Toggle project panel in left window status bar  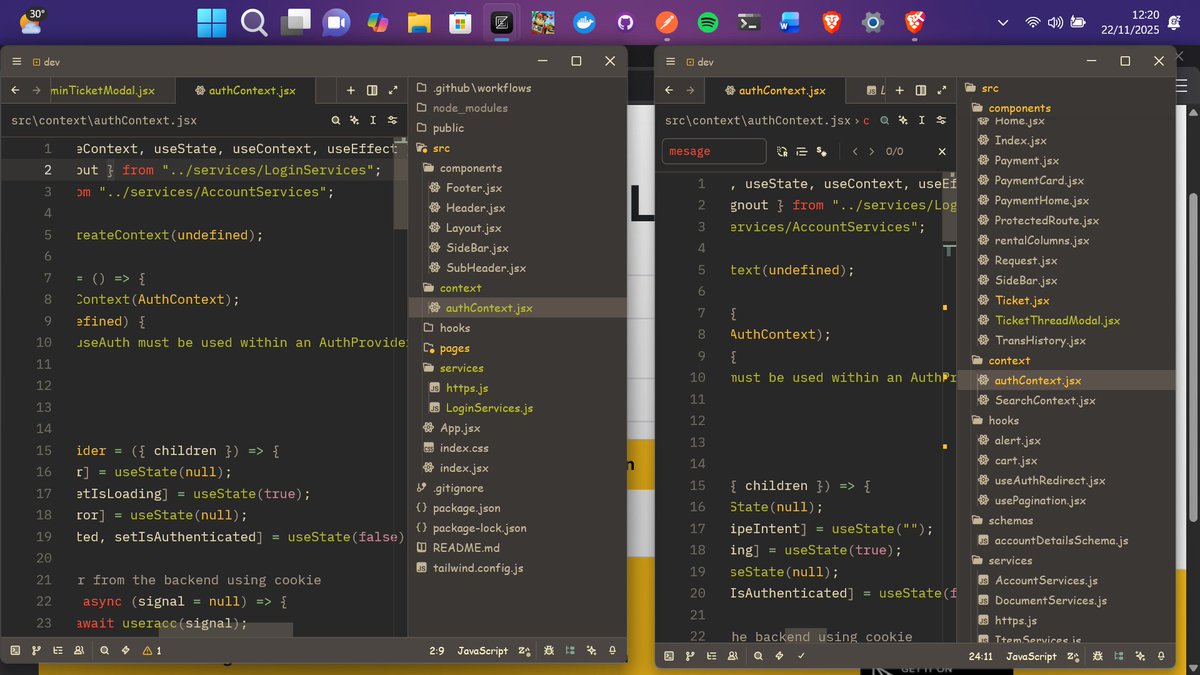pos(570,651)
